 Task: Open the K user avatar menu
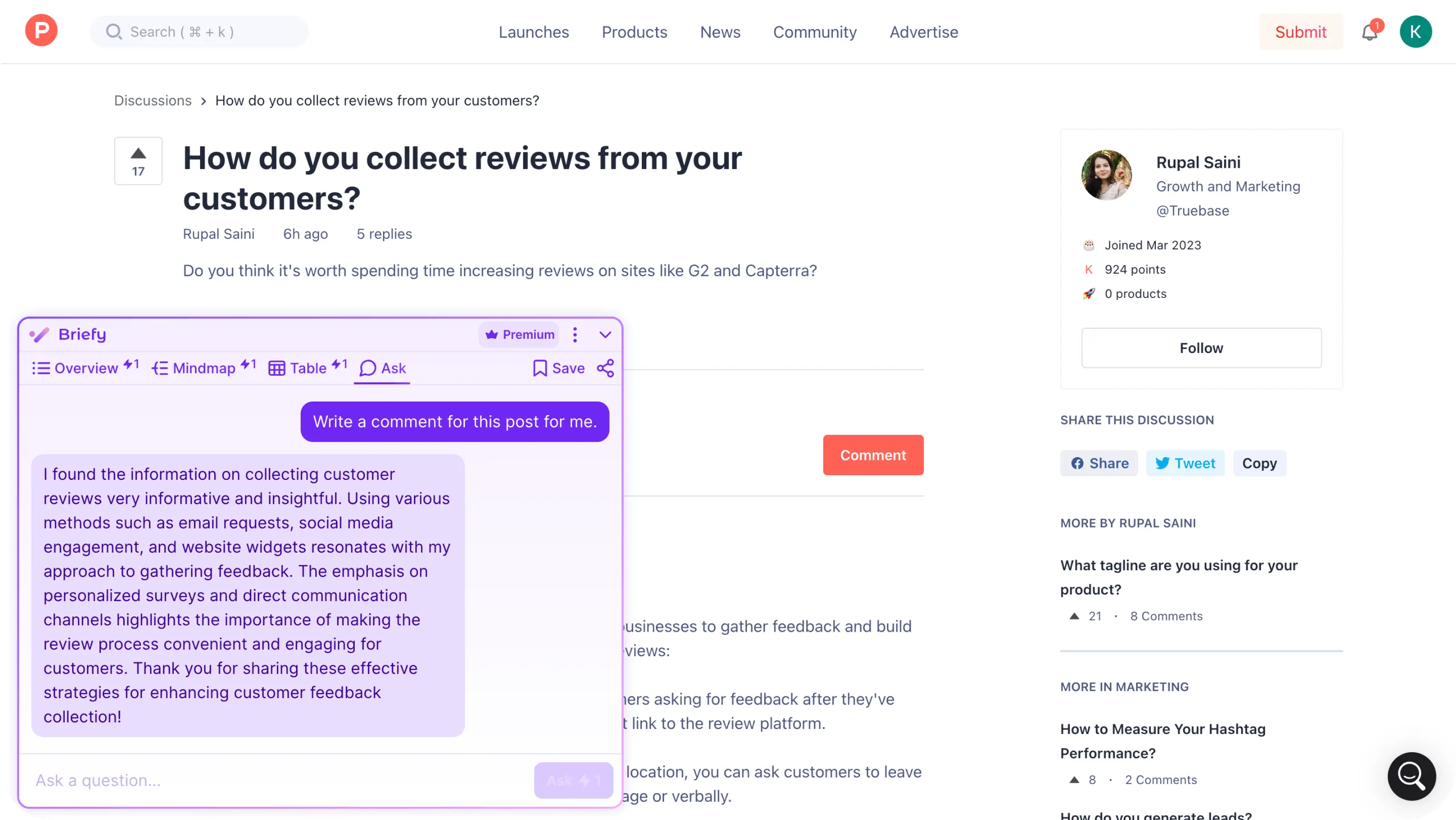[x=1416, y=32]
